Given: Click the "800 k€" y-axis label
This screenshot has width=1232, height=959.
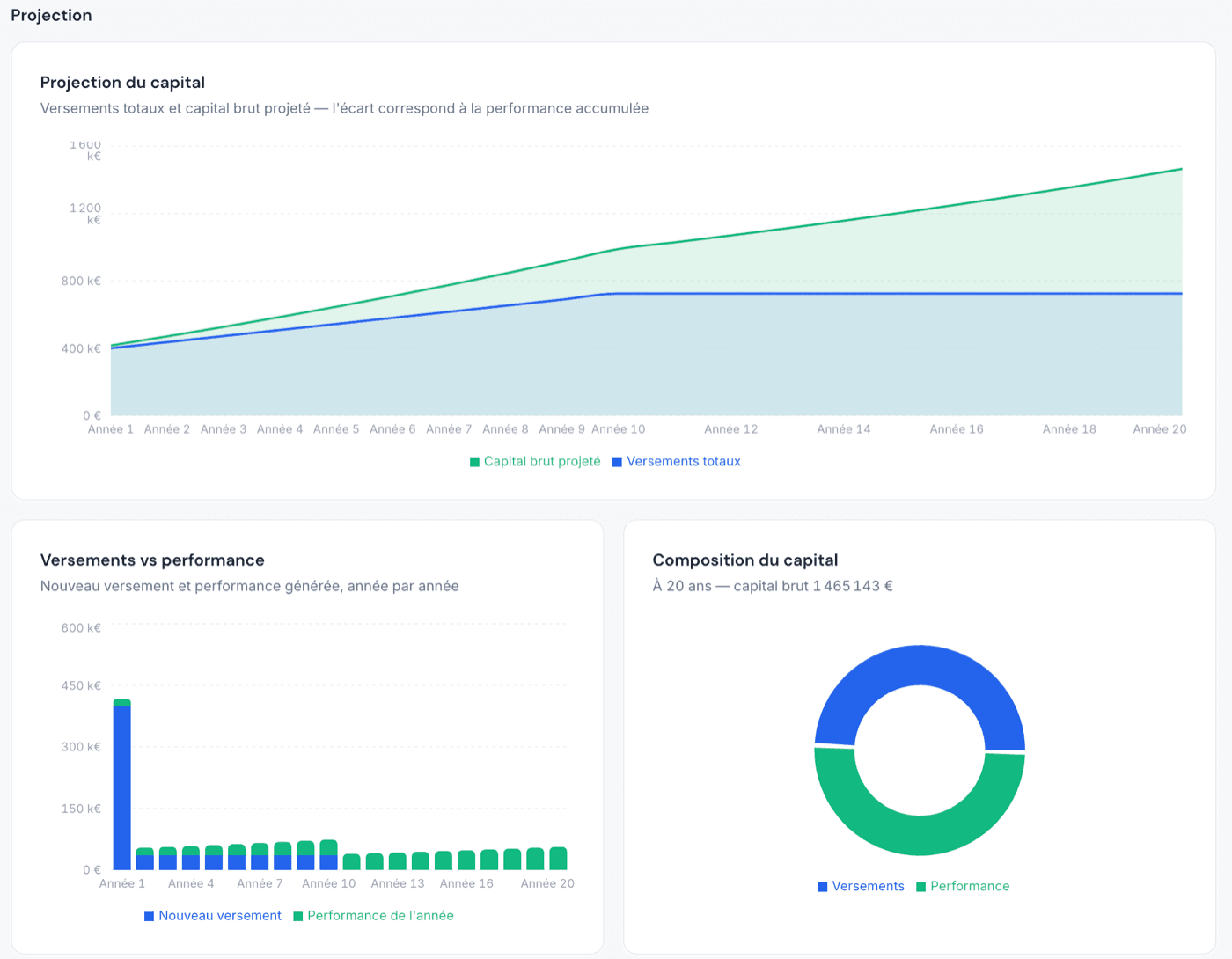Looking at the screenshot, I should pyautogui.click(x=81, y=282).
